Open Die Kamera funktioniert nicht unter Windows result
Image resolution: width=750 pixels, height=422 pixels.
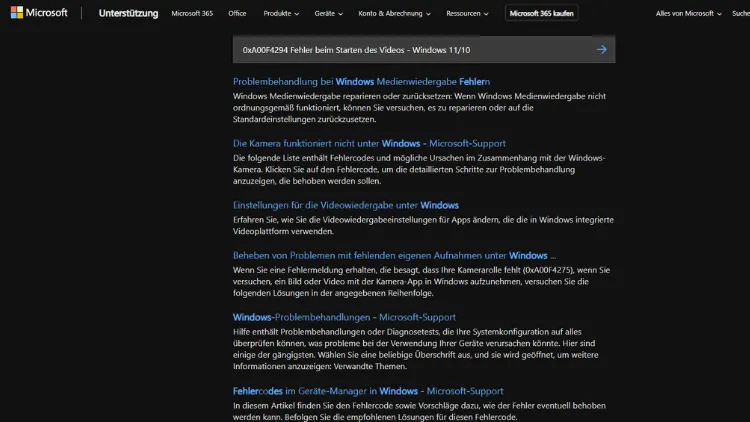369,143
